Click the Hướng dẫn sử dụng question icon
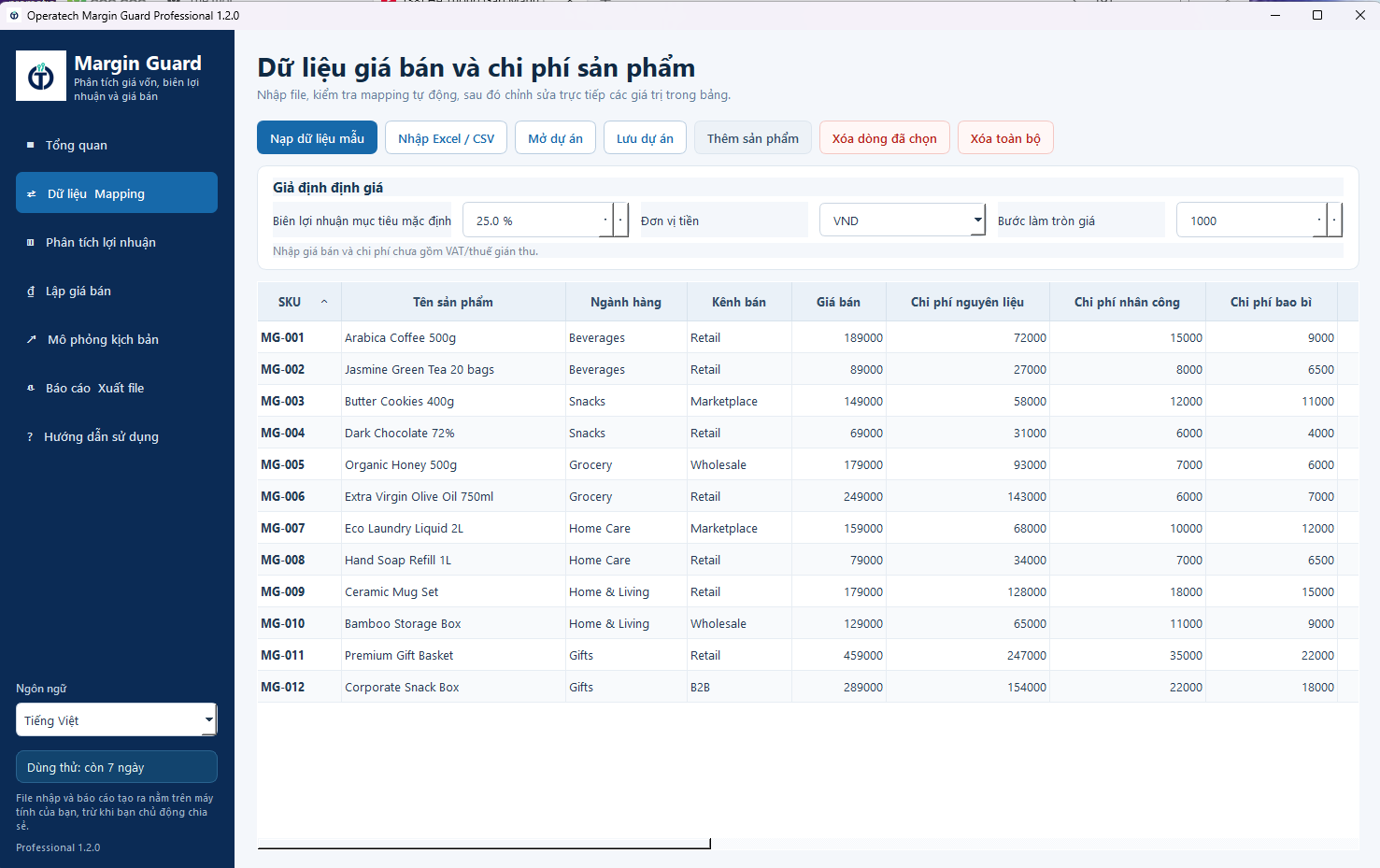The image size is (1380, 868). click(30, 436)
